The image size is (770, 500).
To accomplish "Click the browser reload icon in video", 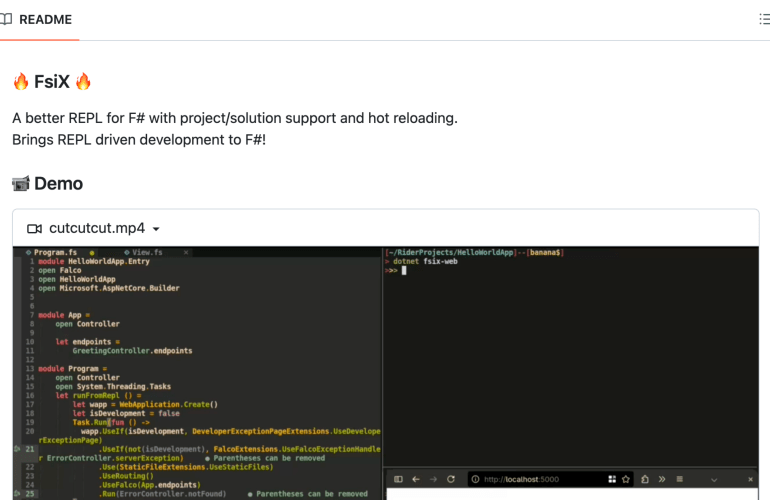I will tap(451, 480).
